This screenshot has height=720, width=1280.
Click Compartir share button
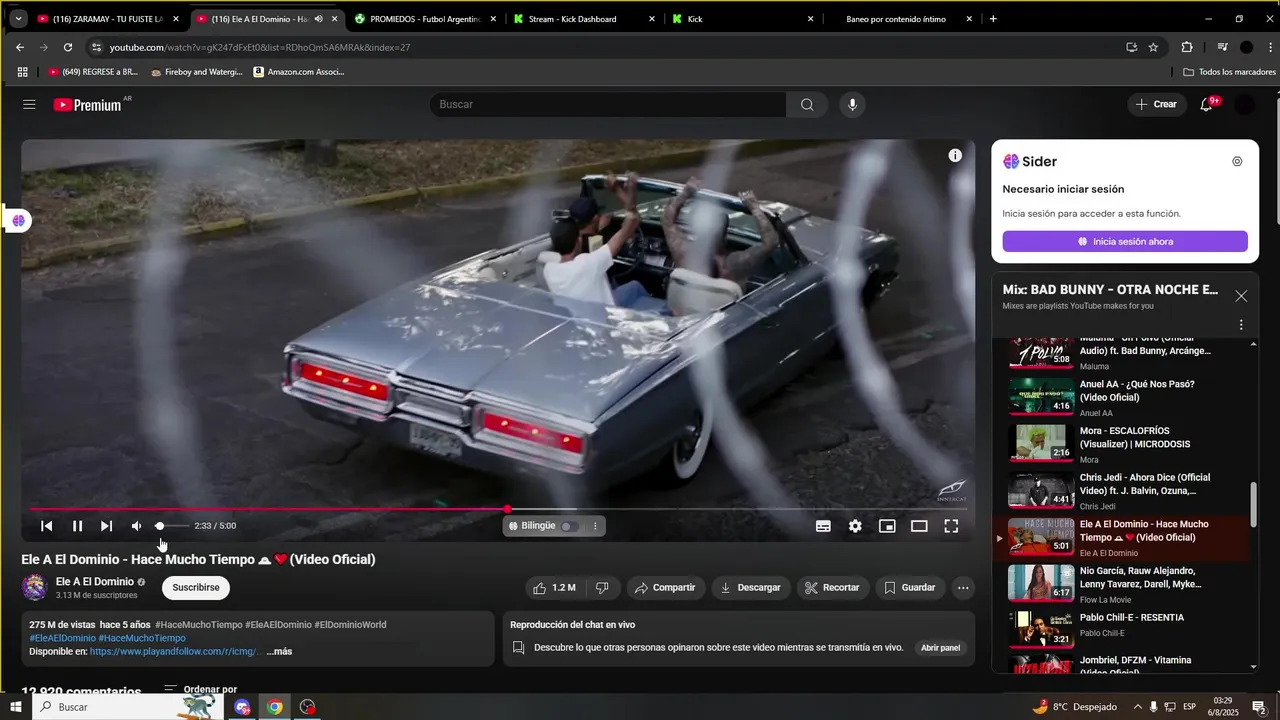coord(664,588)
